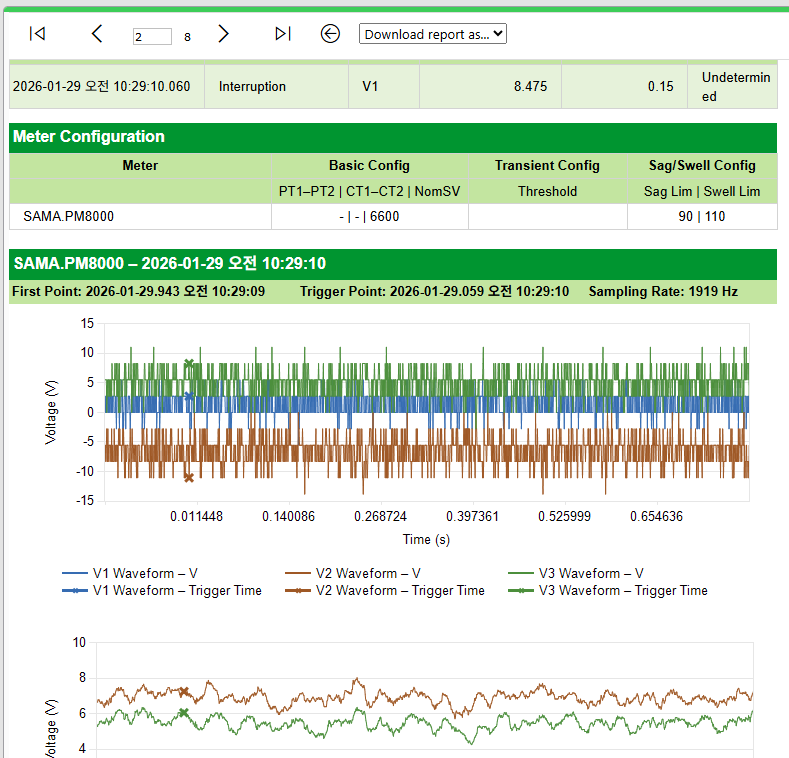Viewport: 789px width, 758px height.
Task: Click the V2 Waveform – V legend entry
Action: [x=353, y=573]
